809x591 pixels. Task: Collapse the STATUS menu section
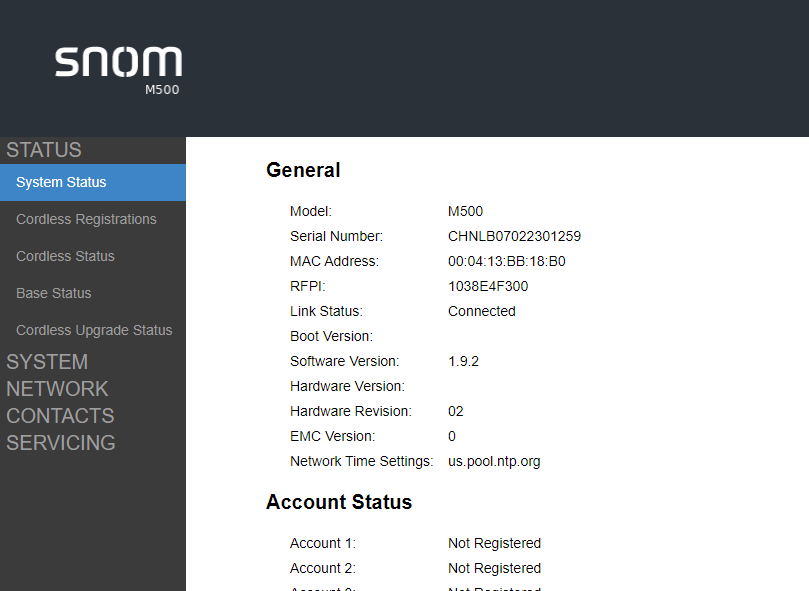44,150
